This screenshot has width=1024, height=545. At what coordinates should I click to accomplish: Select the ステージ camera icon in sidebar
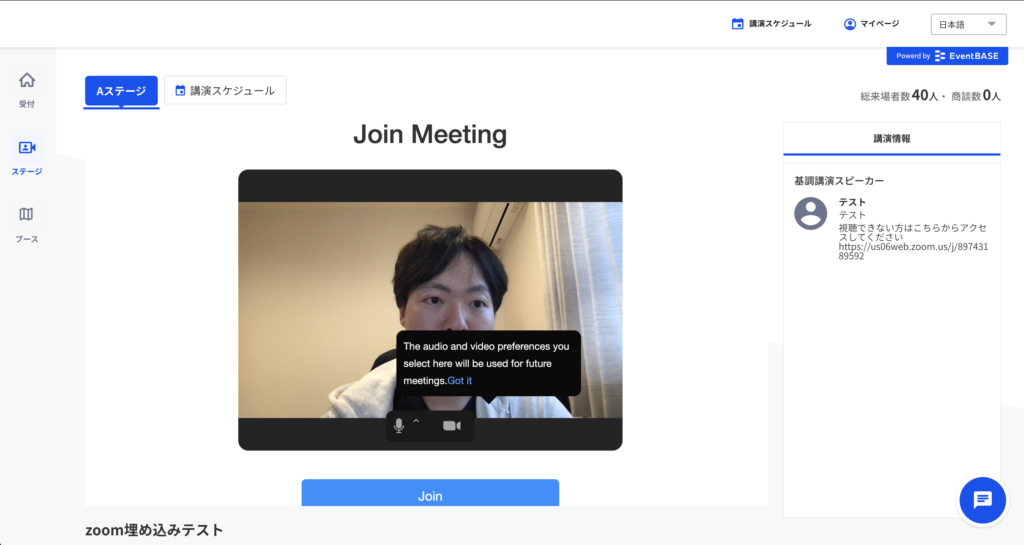[27, 148]
